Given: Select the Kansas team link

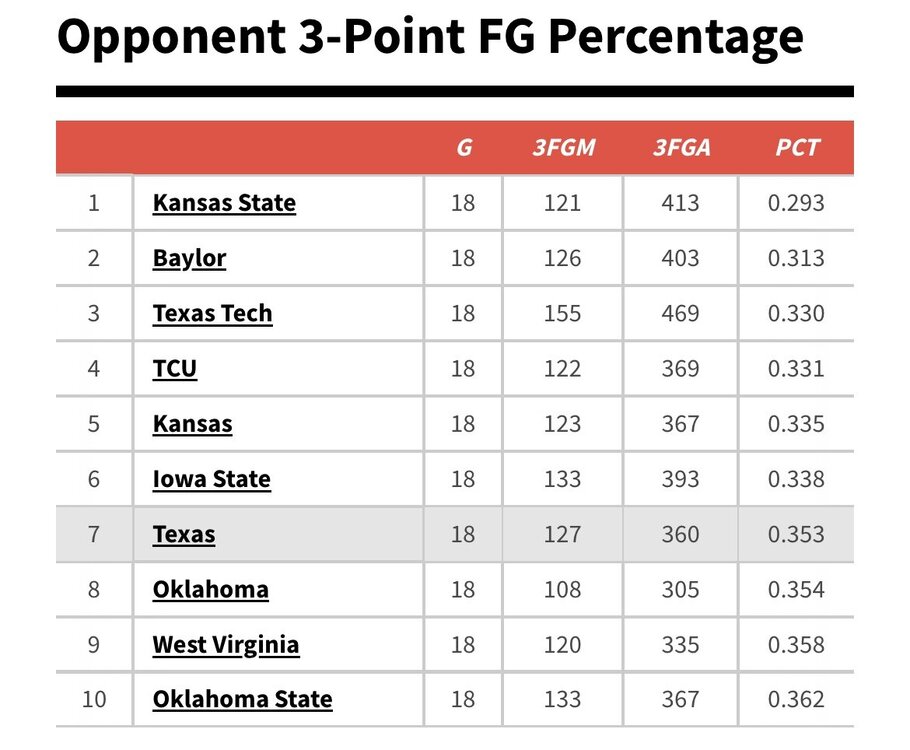Looking at the screenshot, I should 192,424.
